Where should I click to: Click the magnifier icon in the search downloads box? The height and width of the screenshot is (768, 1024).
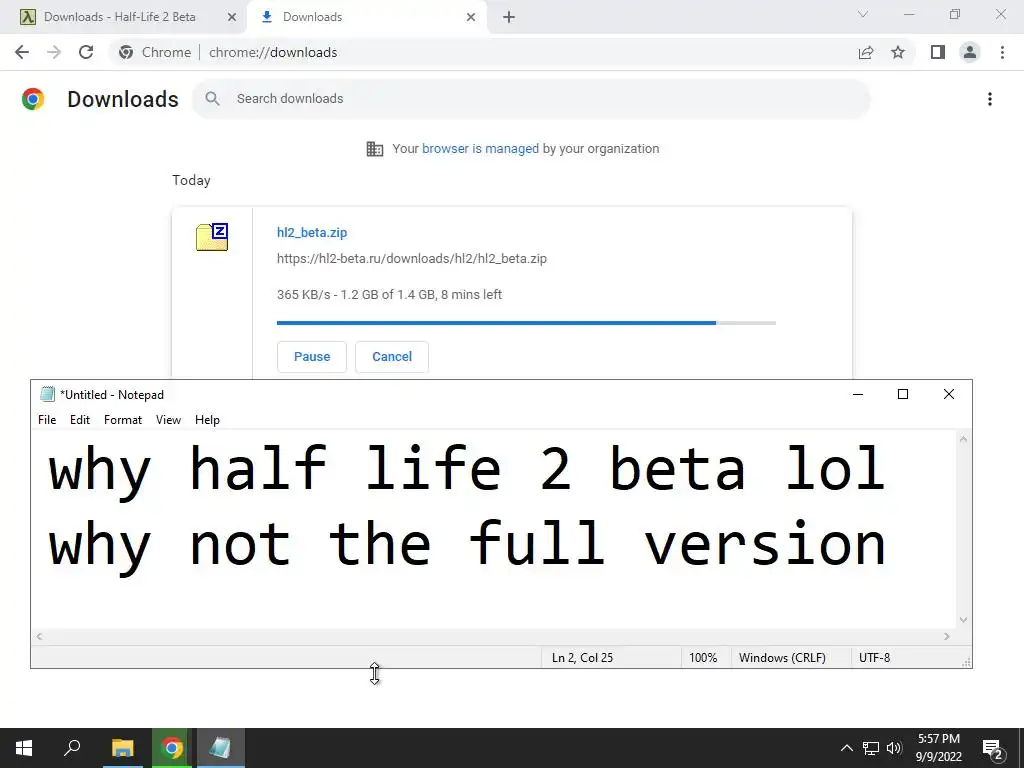(x=212, y=99)
